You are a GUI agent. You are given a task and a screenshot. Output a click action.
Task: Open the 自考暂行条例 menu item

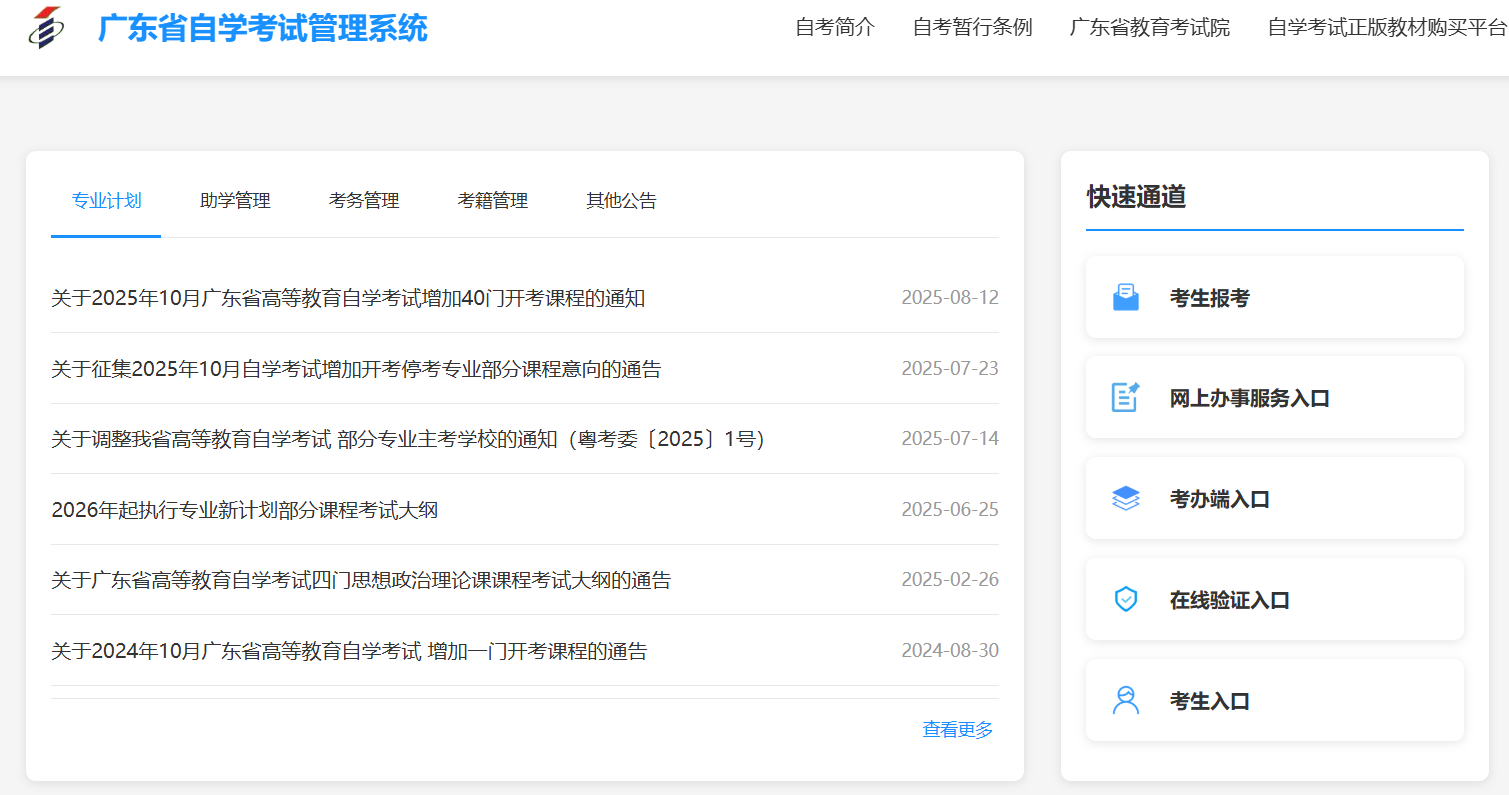pos(971,28)
